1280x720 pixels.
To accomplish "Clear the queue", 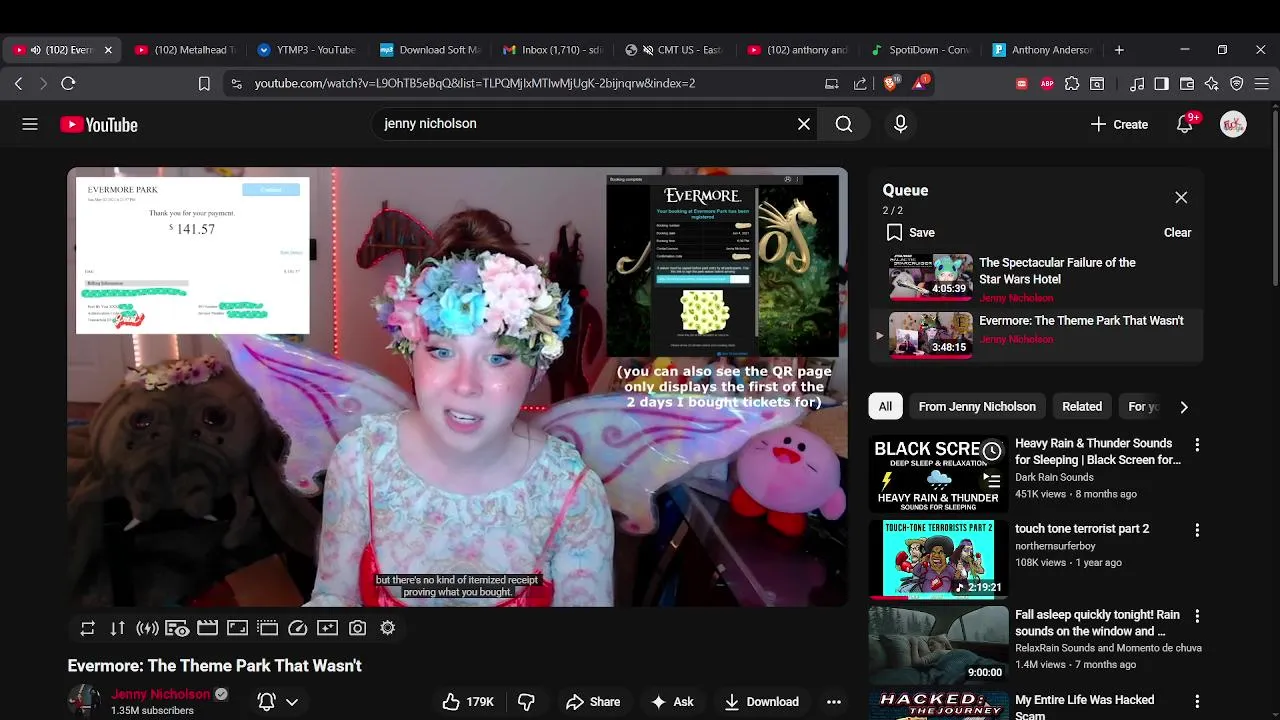I will (1177, 233).
